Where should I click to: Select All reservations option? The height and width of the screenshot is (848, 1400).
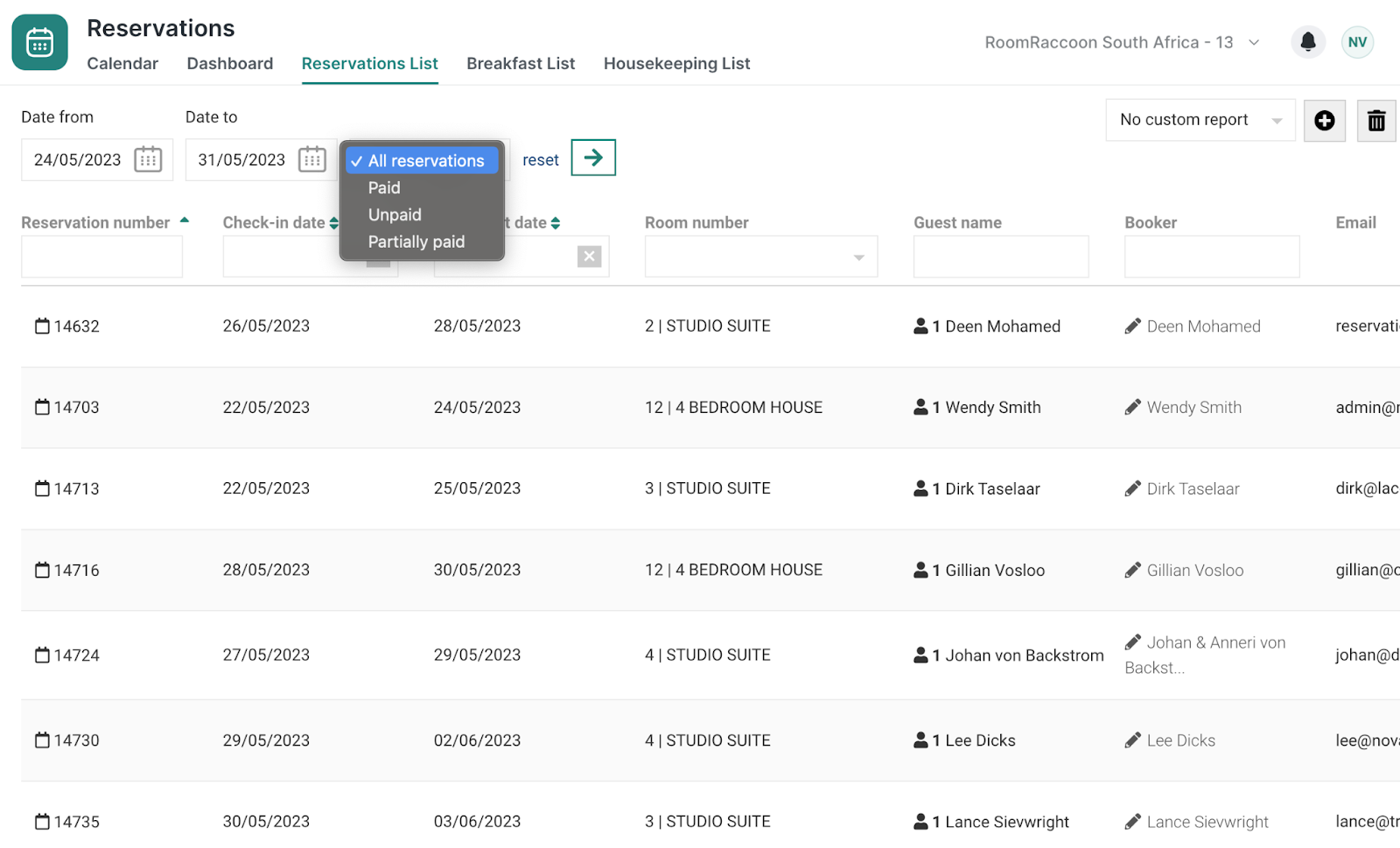(x=423, y=161)
